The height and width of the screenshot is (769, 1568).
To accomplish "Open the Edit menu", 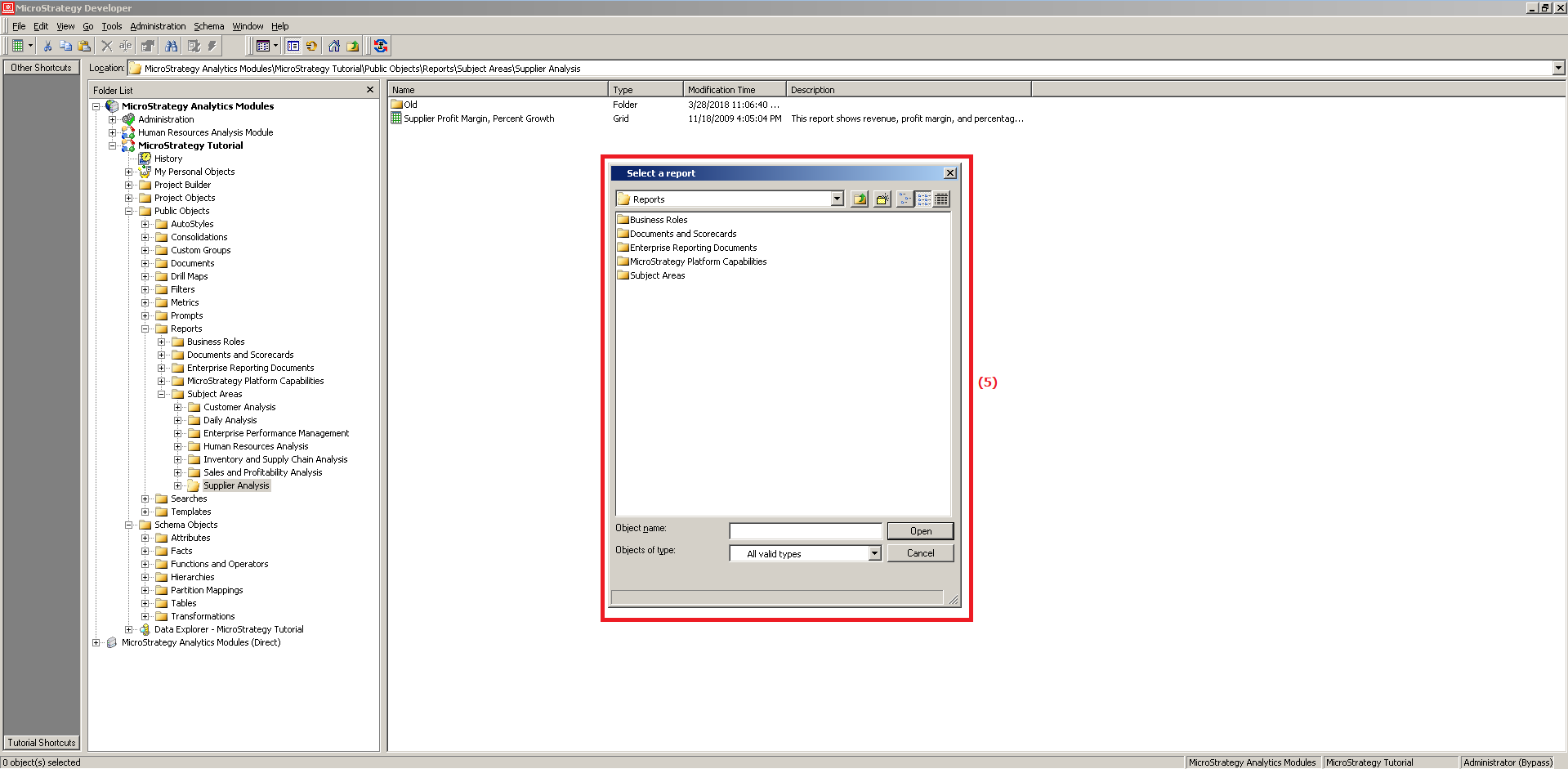I will [41, 26].
